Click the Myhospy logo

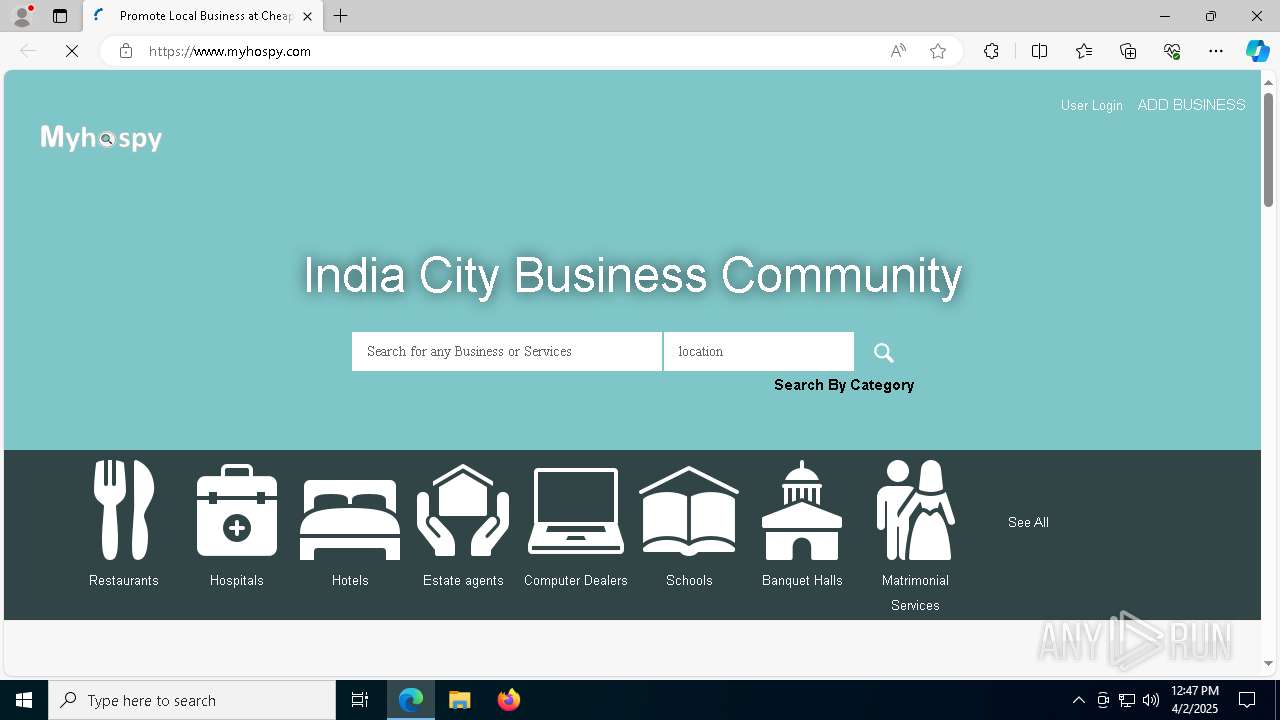click(x=101, y=138)
